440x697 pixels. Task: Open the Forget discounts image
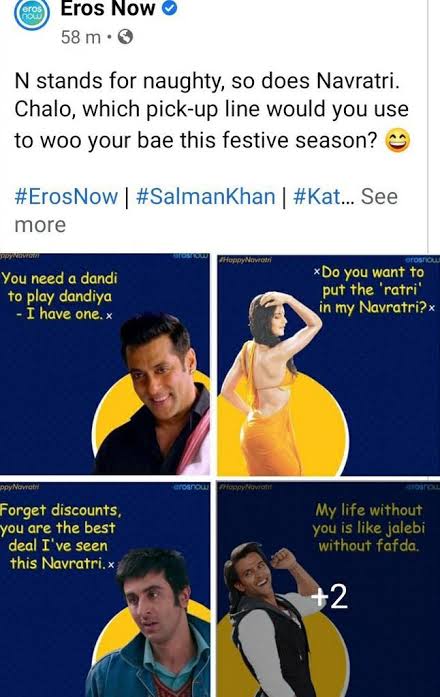(105, 590)
